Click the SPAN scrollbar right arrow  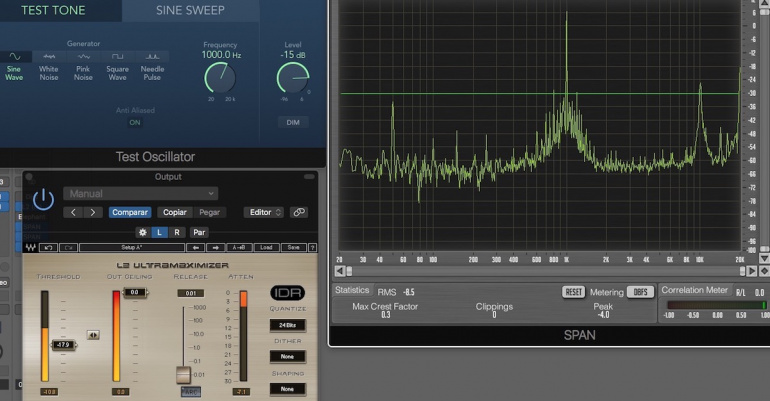752,271
